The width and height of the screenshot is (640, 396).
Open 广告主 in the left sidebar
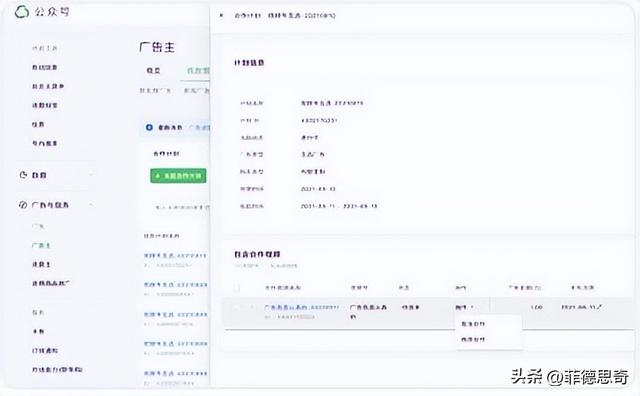point(41,245)
